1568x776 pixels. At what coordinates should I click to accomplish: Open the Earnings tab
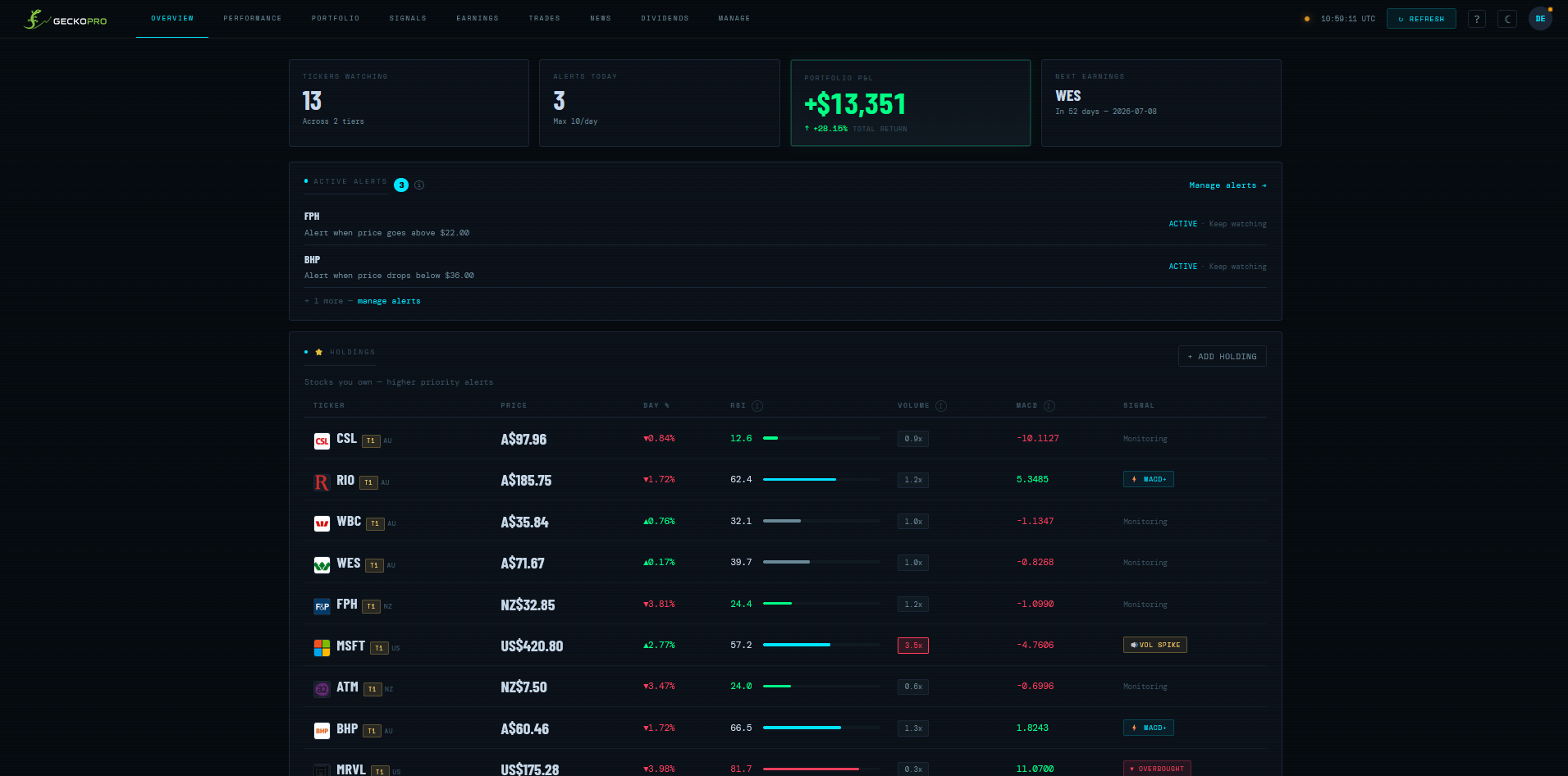pyautogui.click(x=478, y=18)
